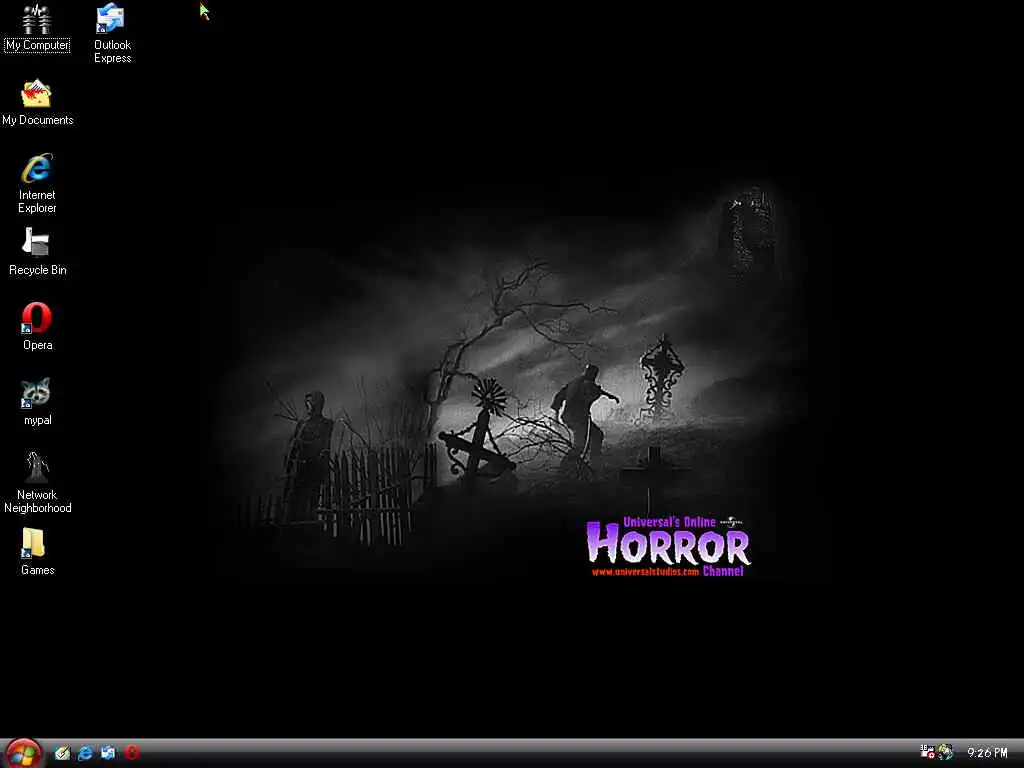
Task: Click the 'Network Neighborhood' label text
Action: tap(37, 502)
